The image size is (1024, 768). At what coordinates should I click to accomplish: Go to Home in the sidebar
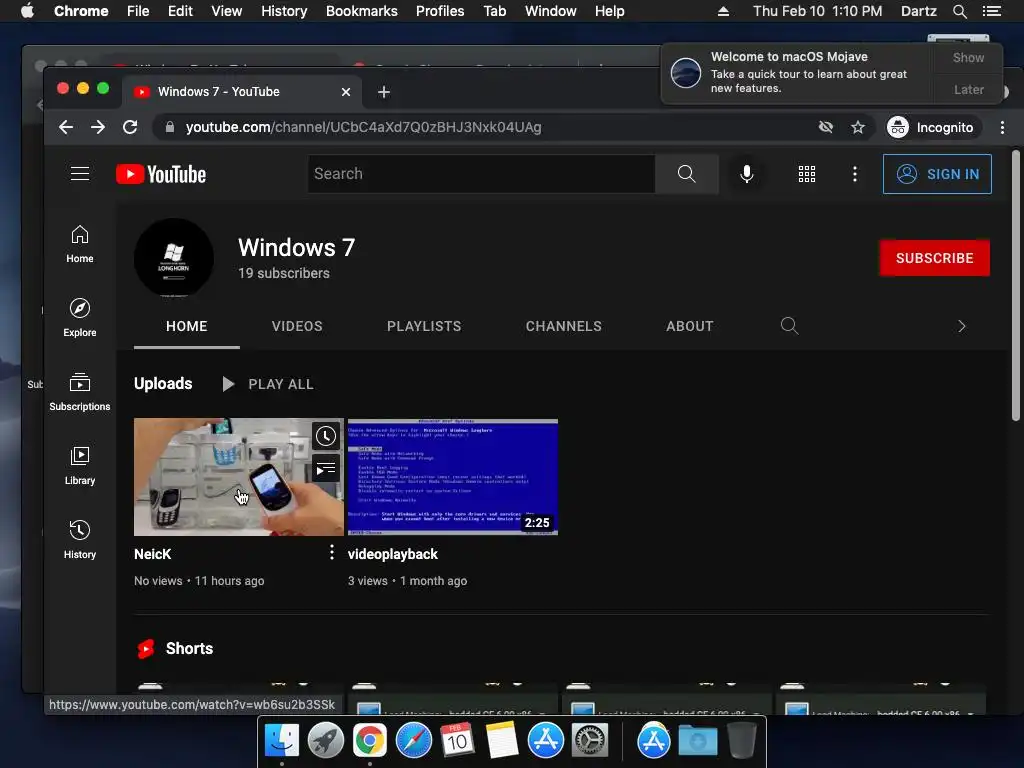point(80,244)
